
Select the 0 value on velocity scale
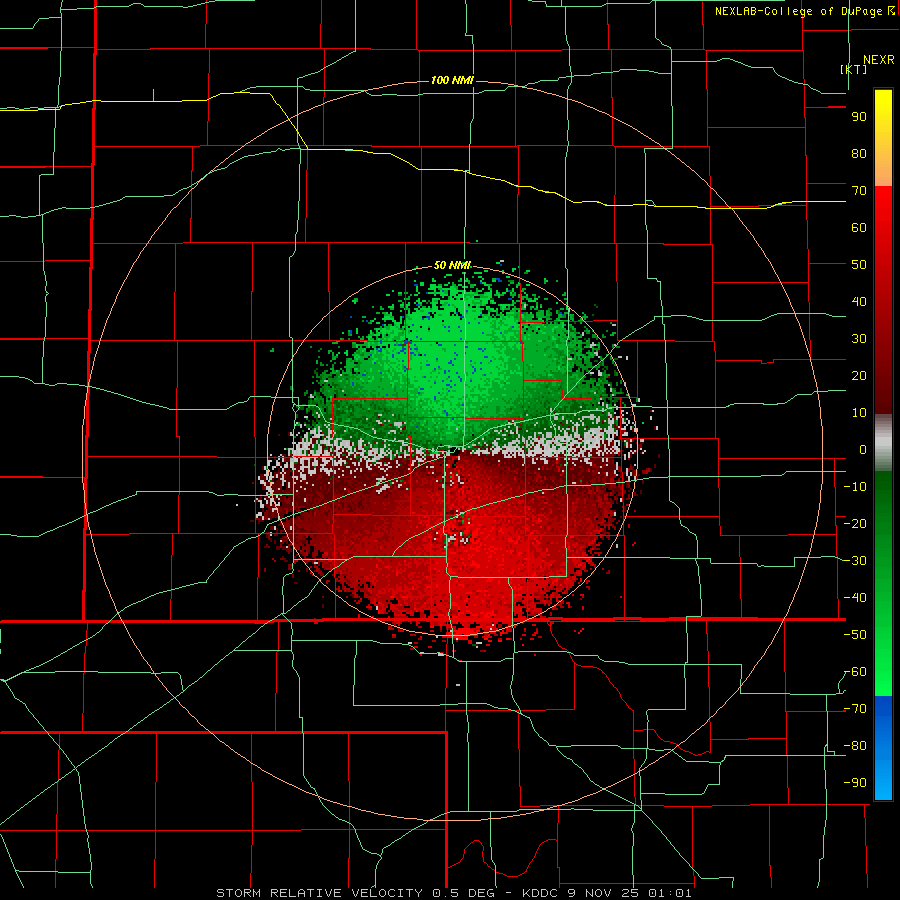pos(863,450)
